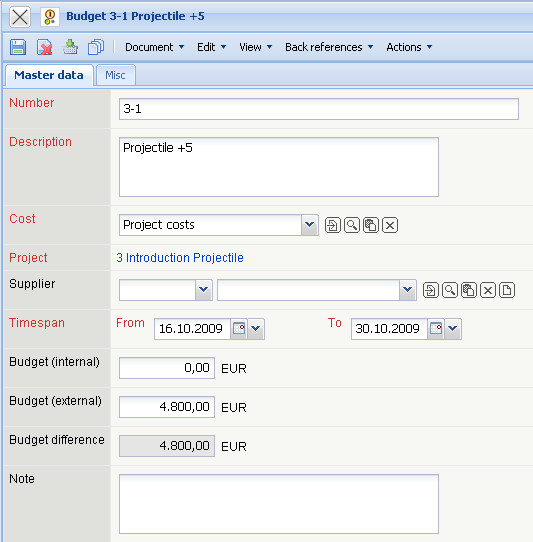Switch to the Misc tab
Image resolution: width=533 pixels, height=542 pixels.
[x=115, y=75]
